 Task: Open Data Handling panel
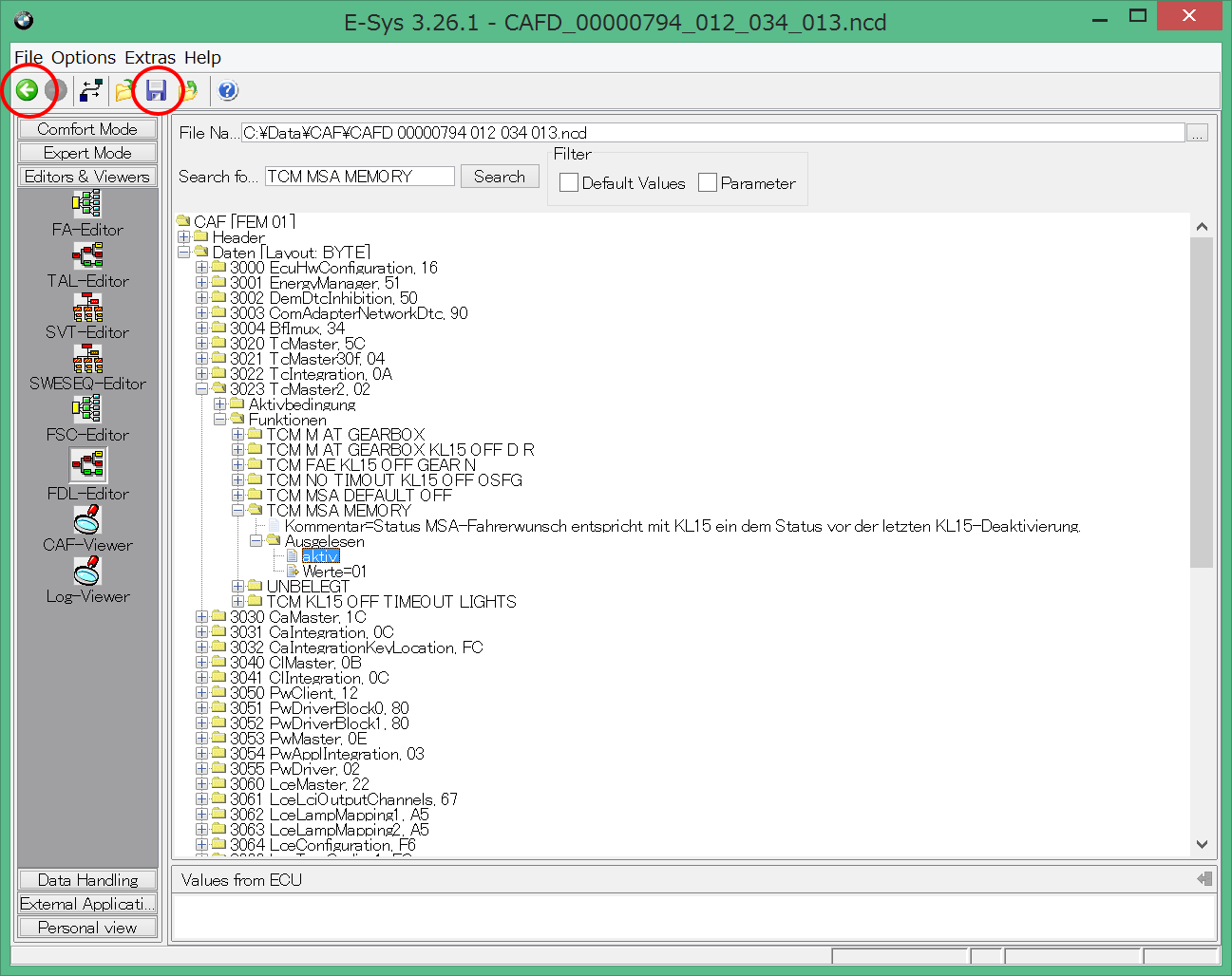click(x=87, y=880)
